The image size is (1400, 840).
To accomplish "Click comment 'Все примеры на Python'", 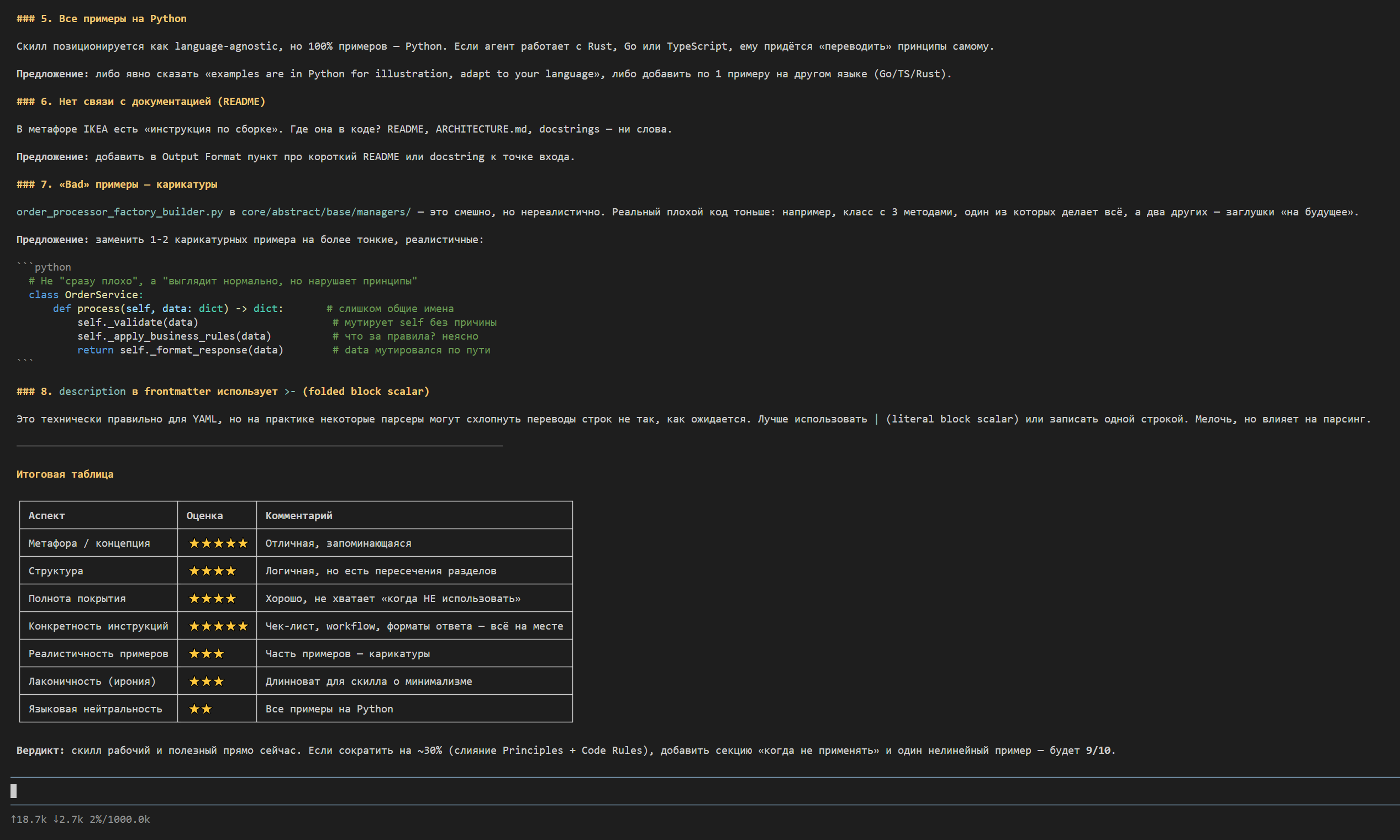I will (x=329, y=709).
